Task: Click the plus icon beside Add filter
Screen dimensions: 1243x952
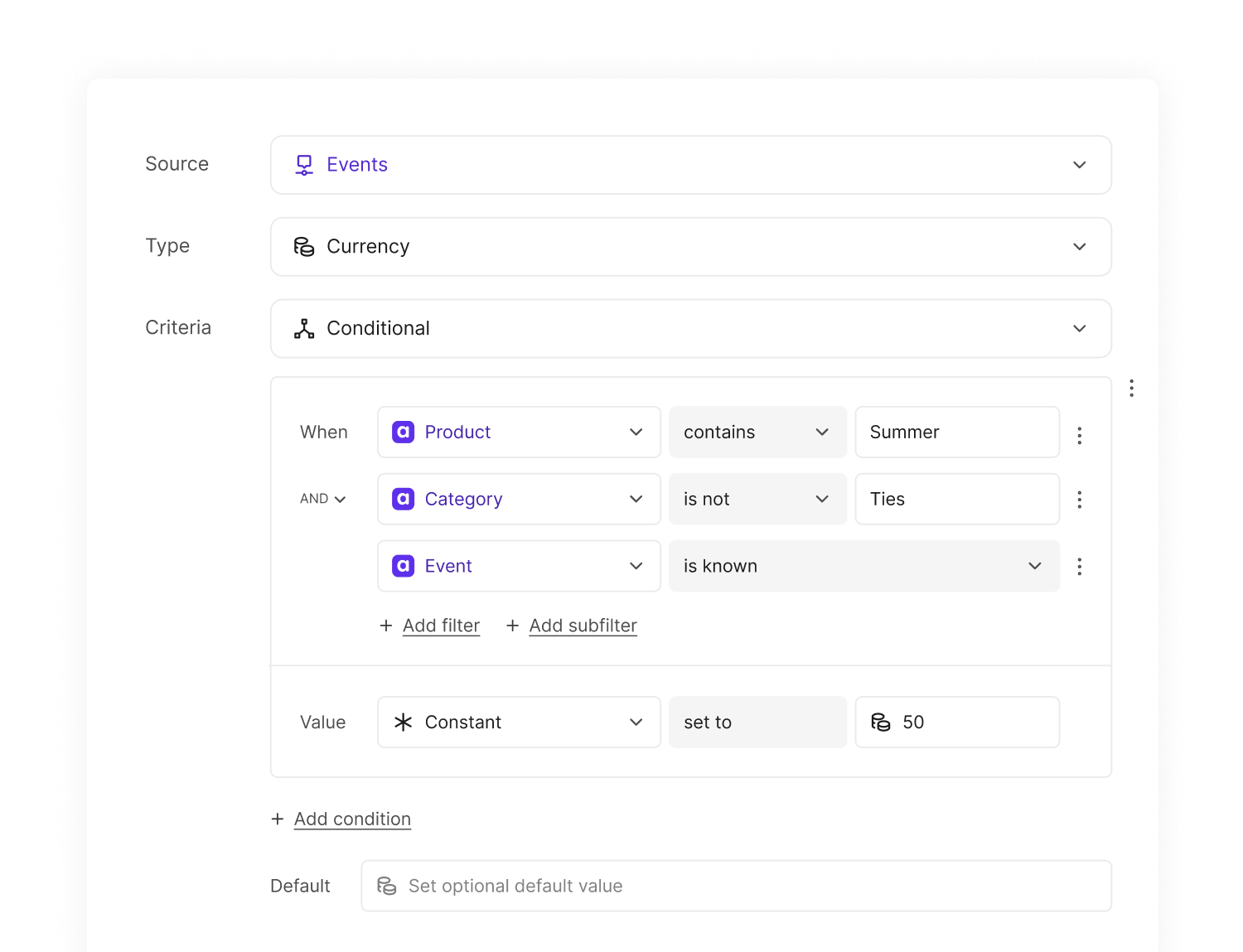Action: click(x=386, y=626)
